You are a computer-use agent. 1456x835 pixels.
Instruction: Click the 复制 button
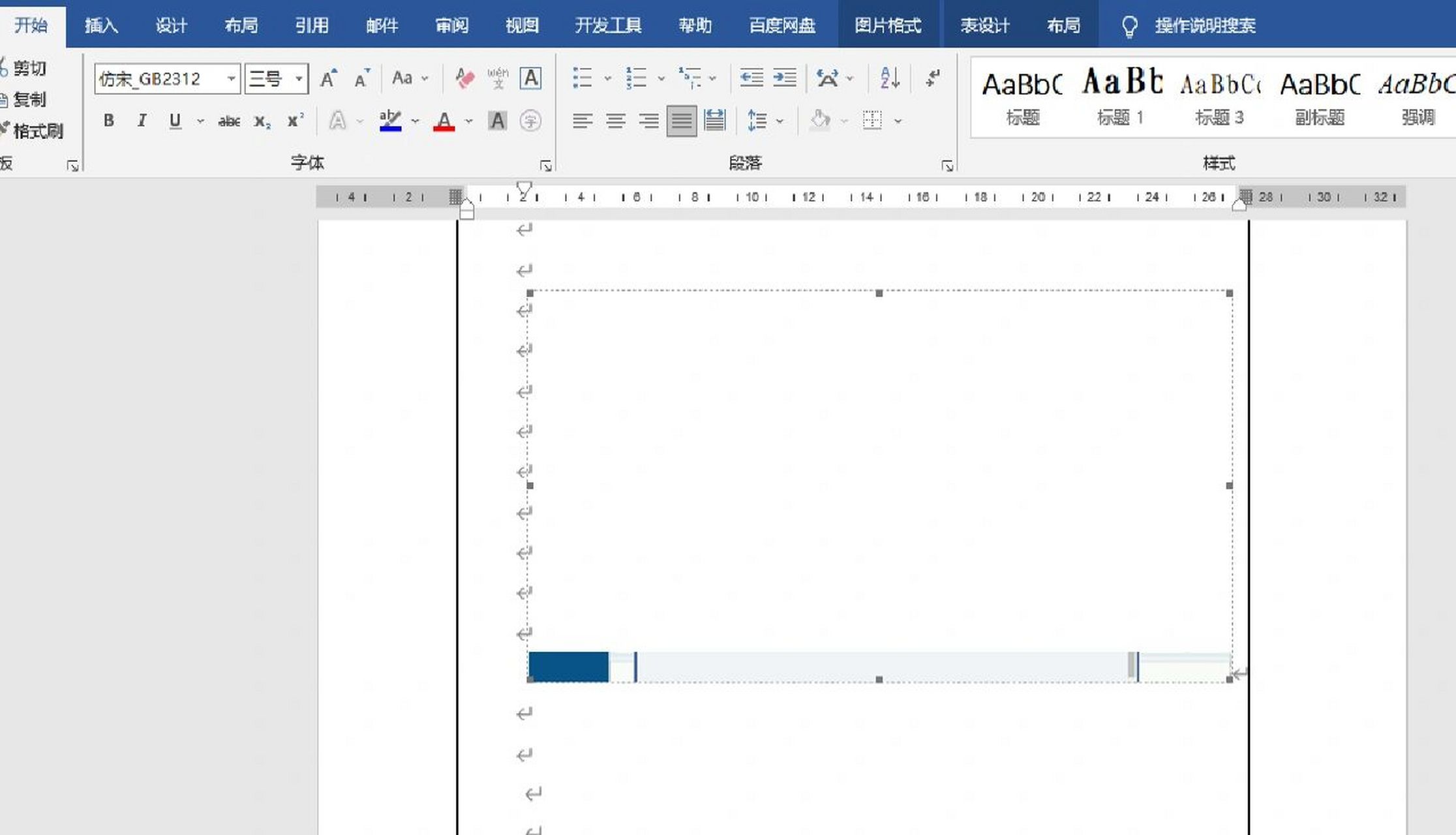tap(23, 99)
